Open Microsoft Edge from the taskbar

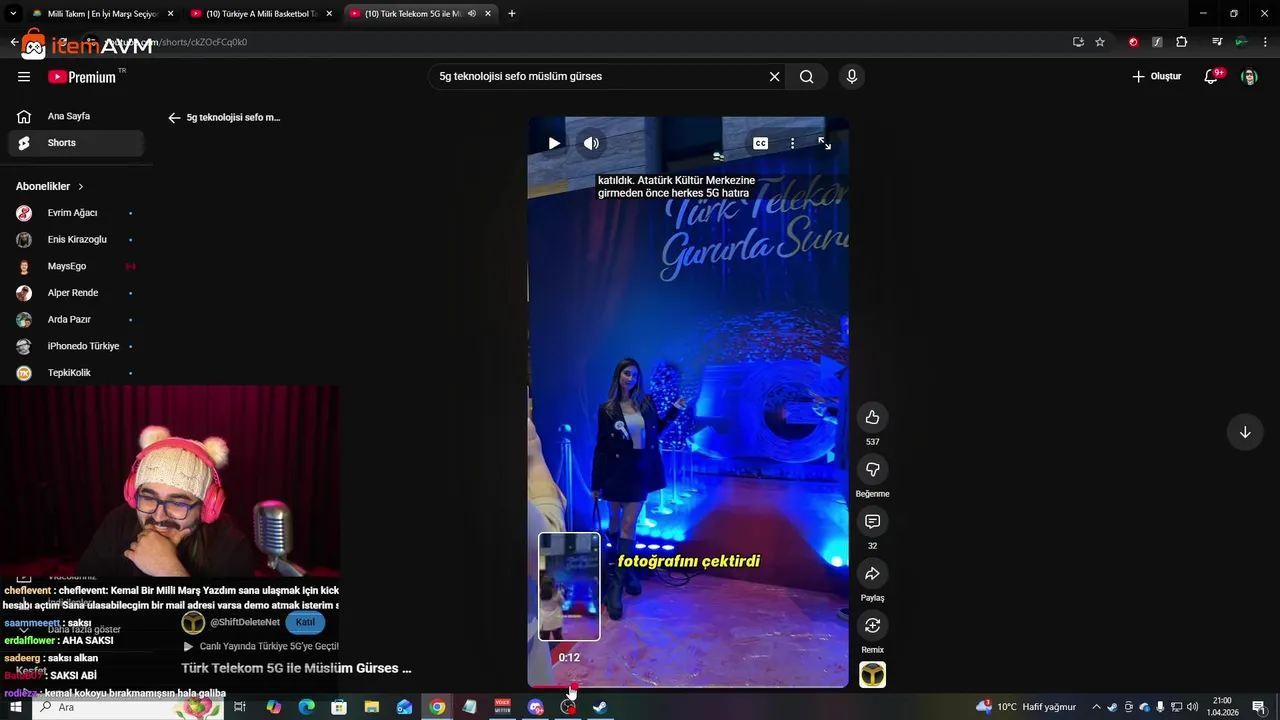point(307,707)
